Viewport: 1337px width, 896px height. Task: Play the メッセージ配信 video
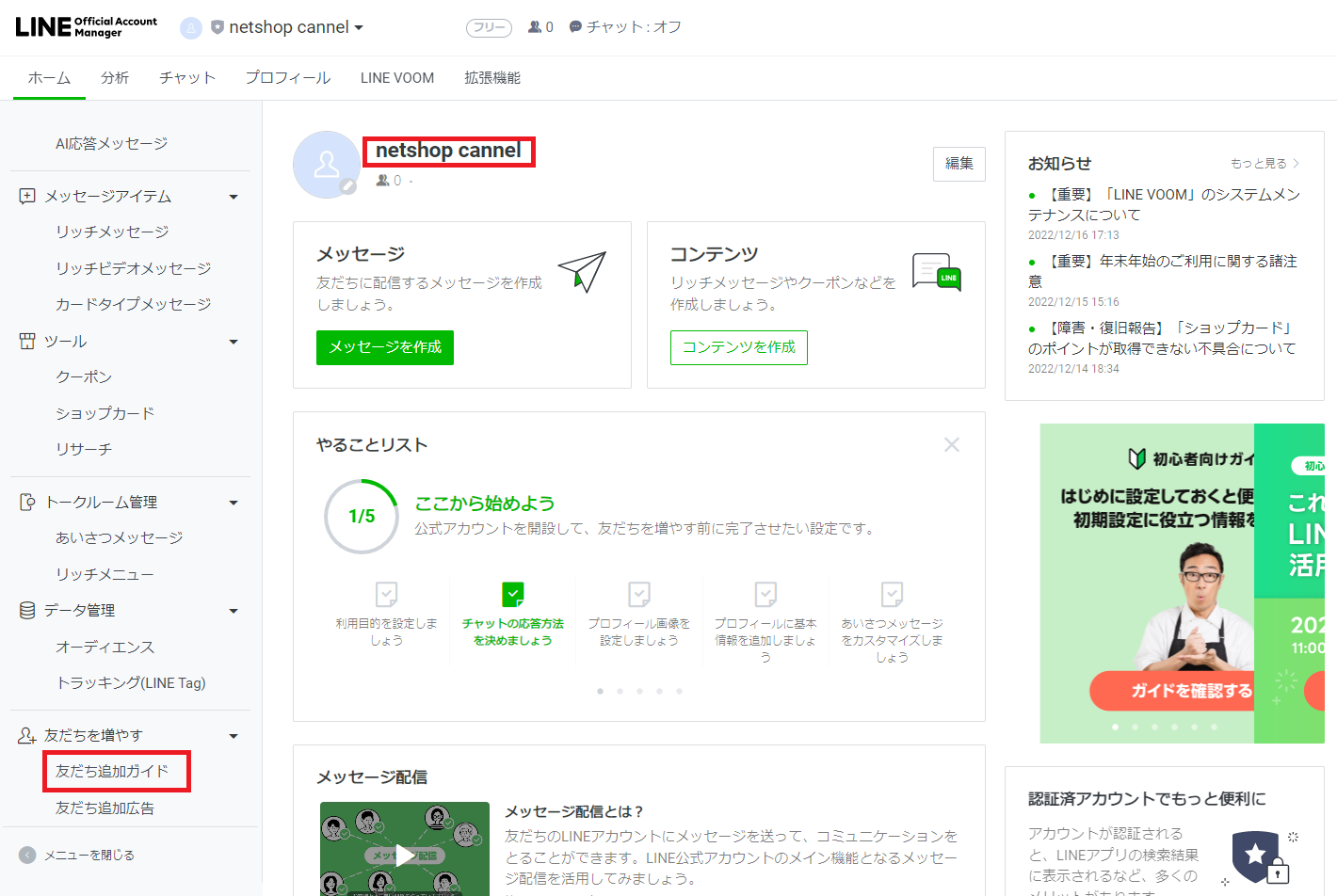coord(405,855)
